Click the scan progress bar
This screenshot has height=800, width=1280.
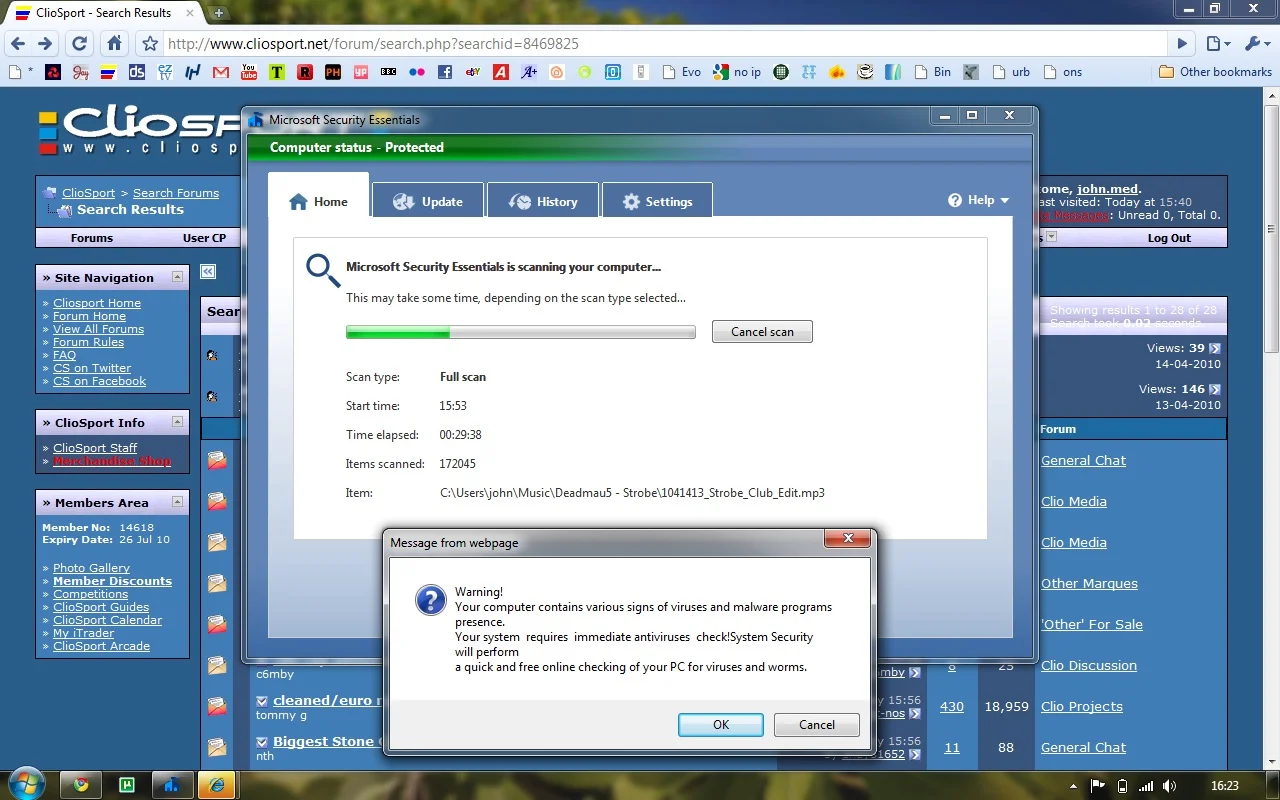click(521, 332)
